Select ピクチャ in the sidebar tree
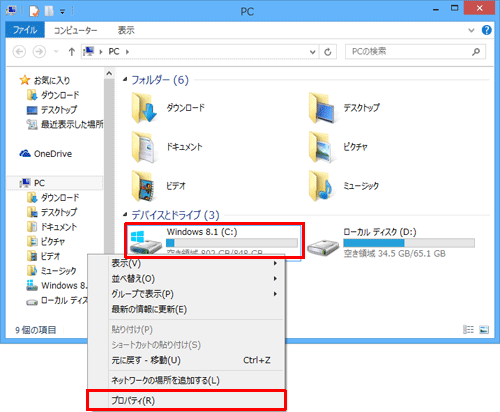This screenshot has height=412, width=500. tap(46, 242)
